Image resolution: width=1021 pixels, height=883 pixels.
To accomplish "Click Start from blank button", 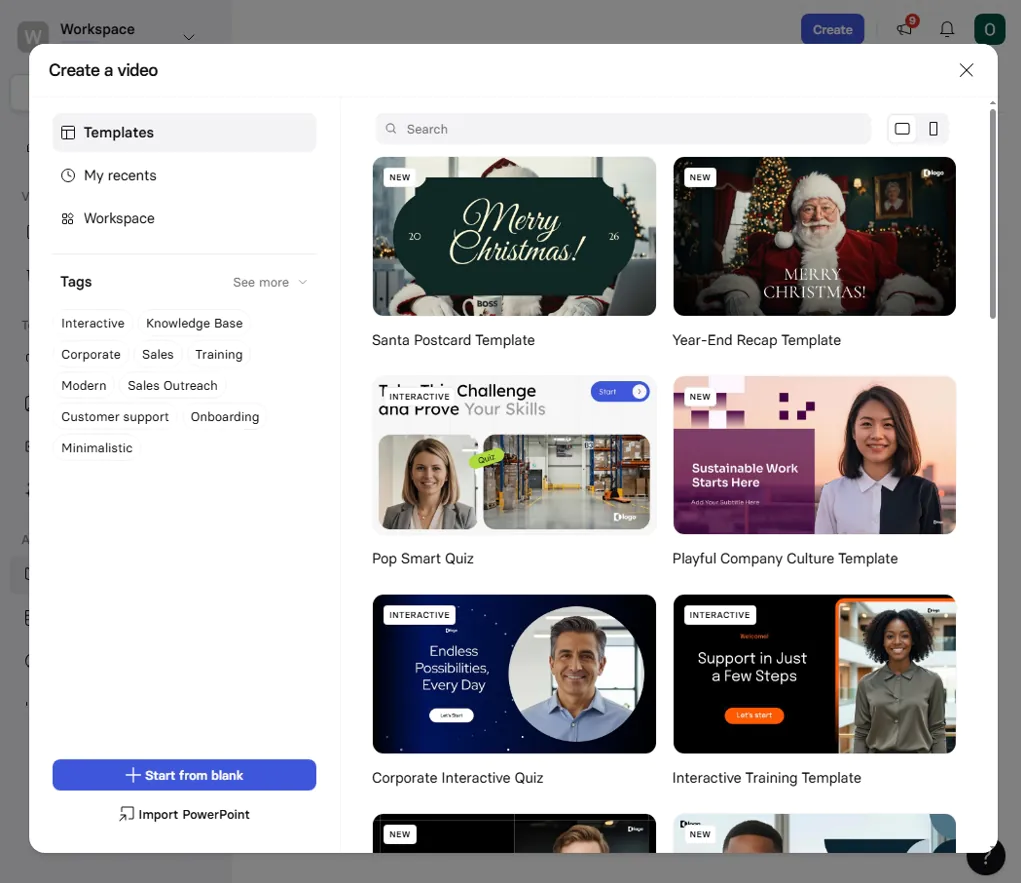I will [184, 775].
